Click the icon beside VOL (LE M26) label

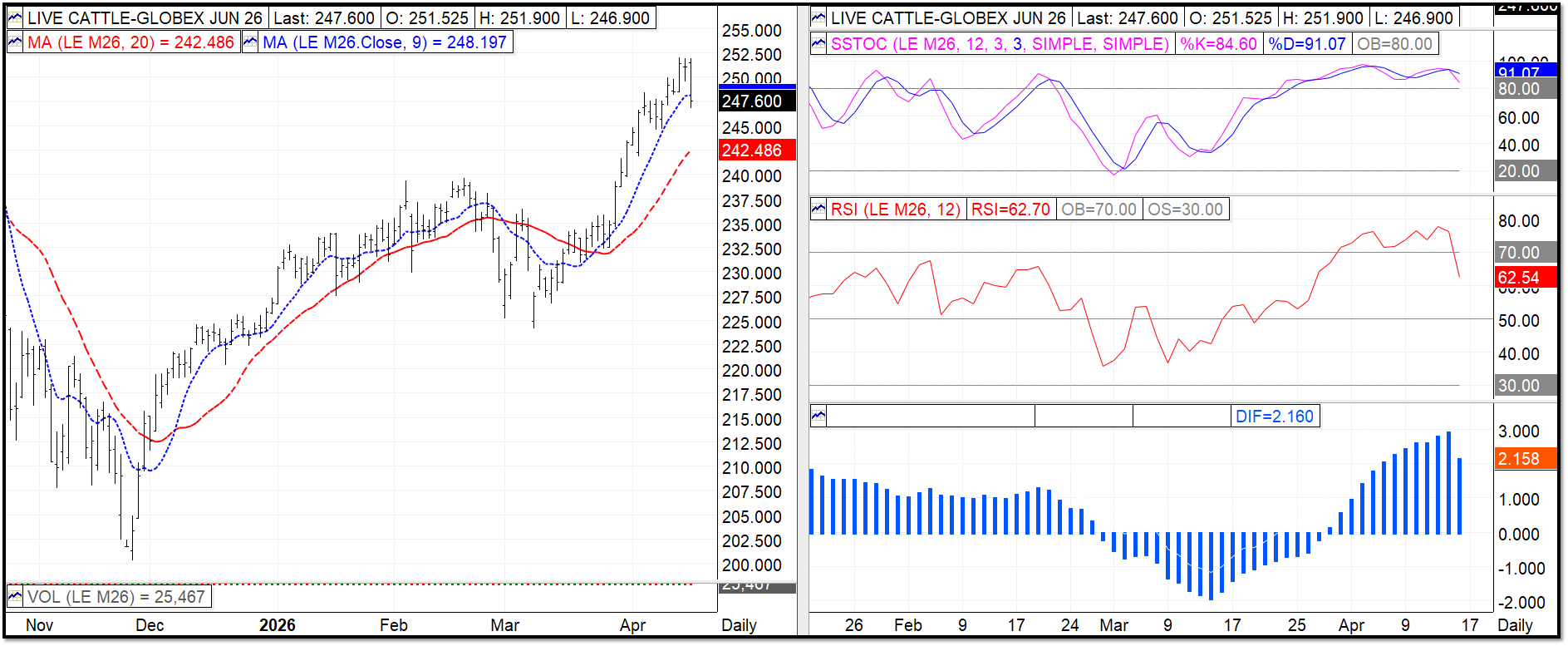(x=15, y=596)
